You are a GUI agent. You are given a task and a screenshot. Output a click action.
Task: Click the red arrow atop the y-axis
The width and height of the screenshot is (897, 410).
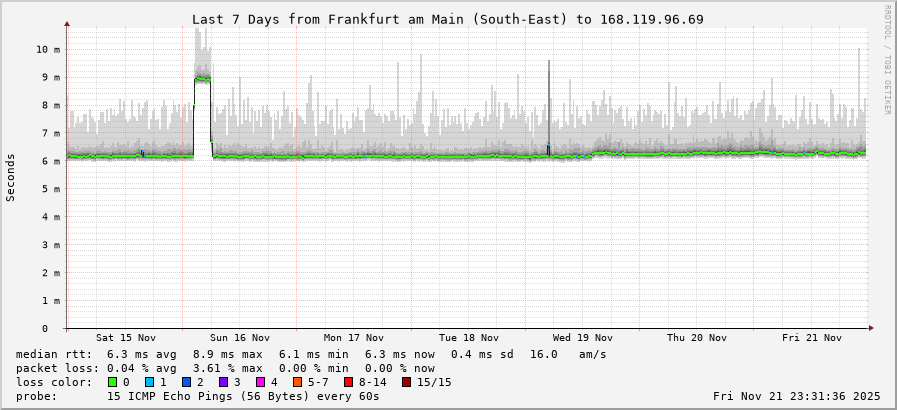click(x=67, y=23)
